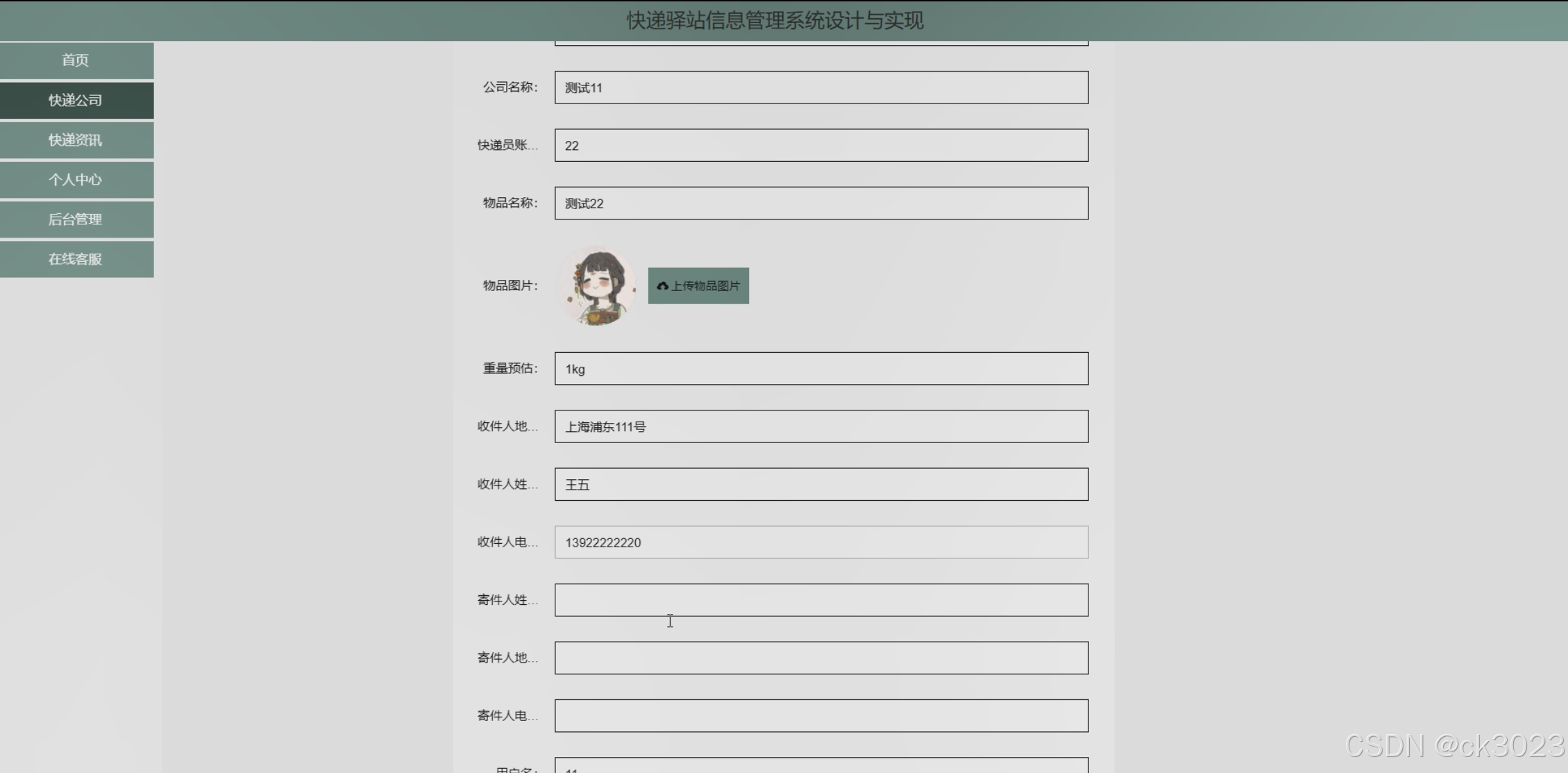
Task: Click the recipient phone field 13922222220
Action: pos(820,542)
